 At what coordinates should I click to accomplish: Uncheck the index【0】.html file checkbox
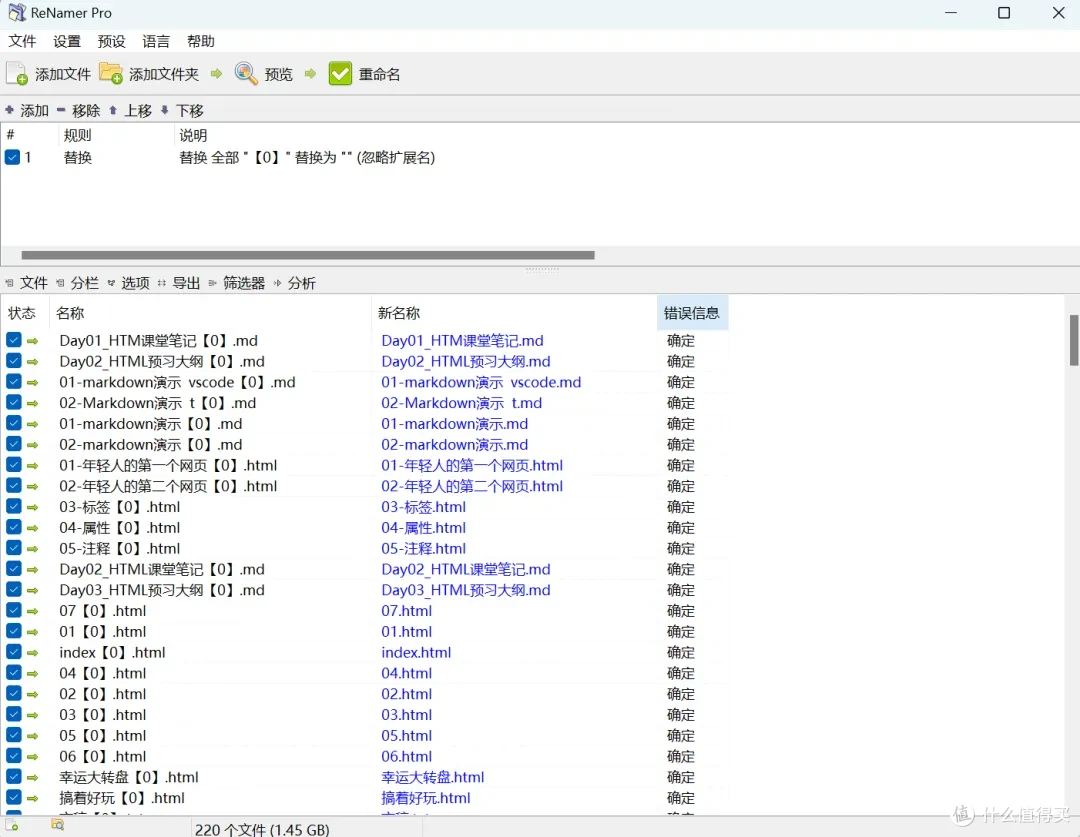(14, 652)
